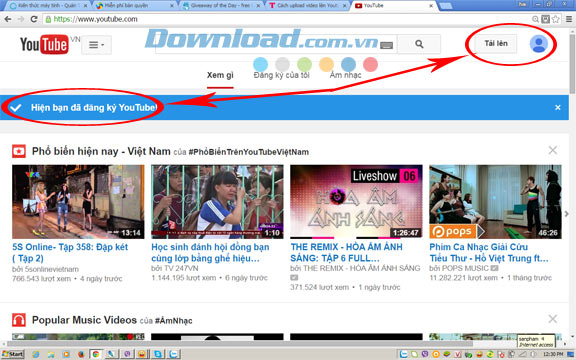Open the blue account avatar
Image resolution: width=576 pixels, height=360 pixels.
[539, 44]
